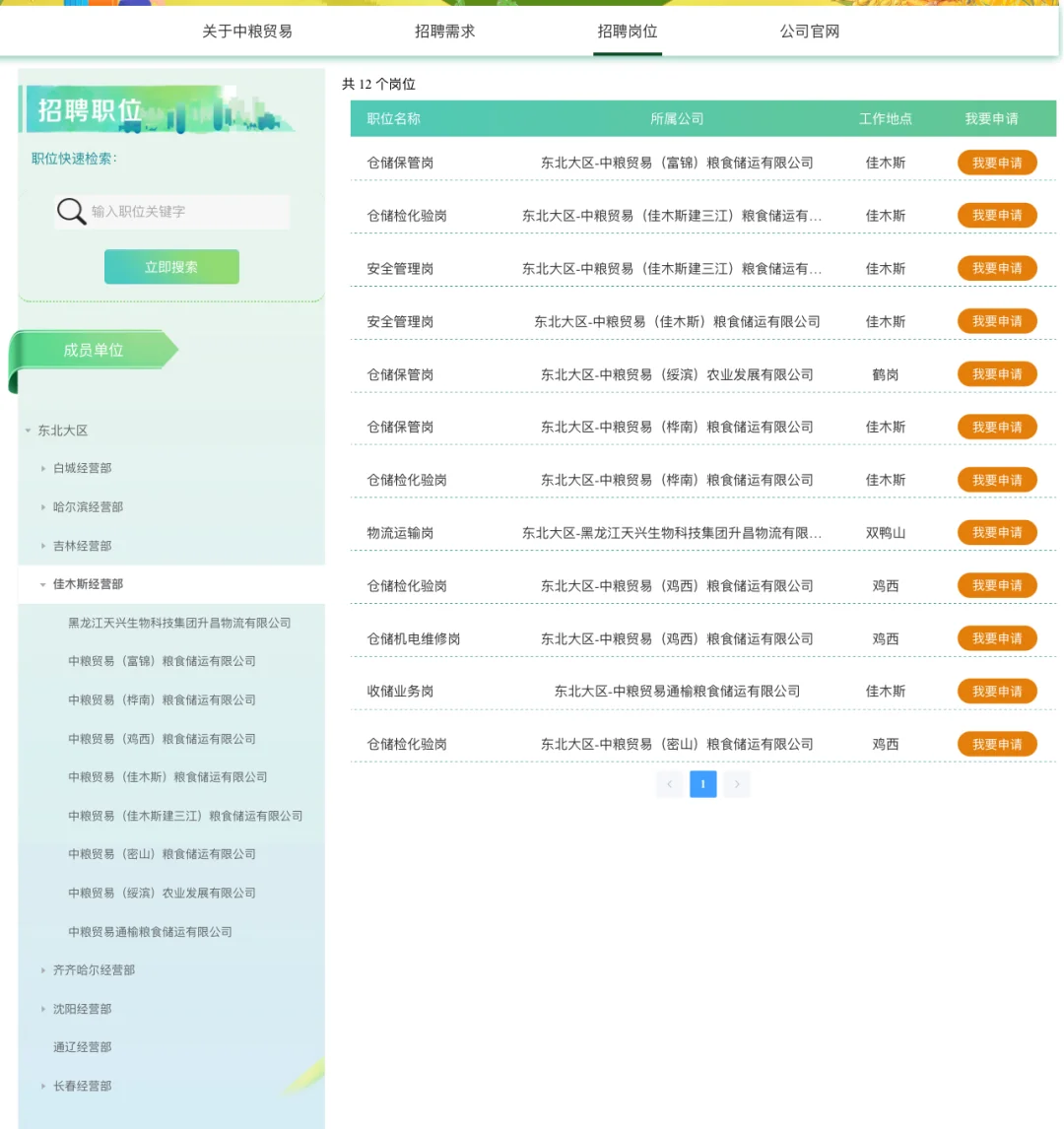Apply for the 收储业务岗 position
This screenshot has height=1129, width=1064.
coord(996,691)
